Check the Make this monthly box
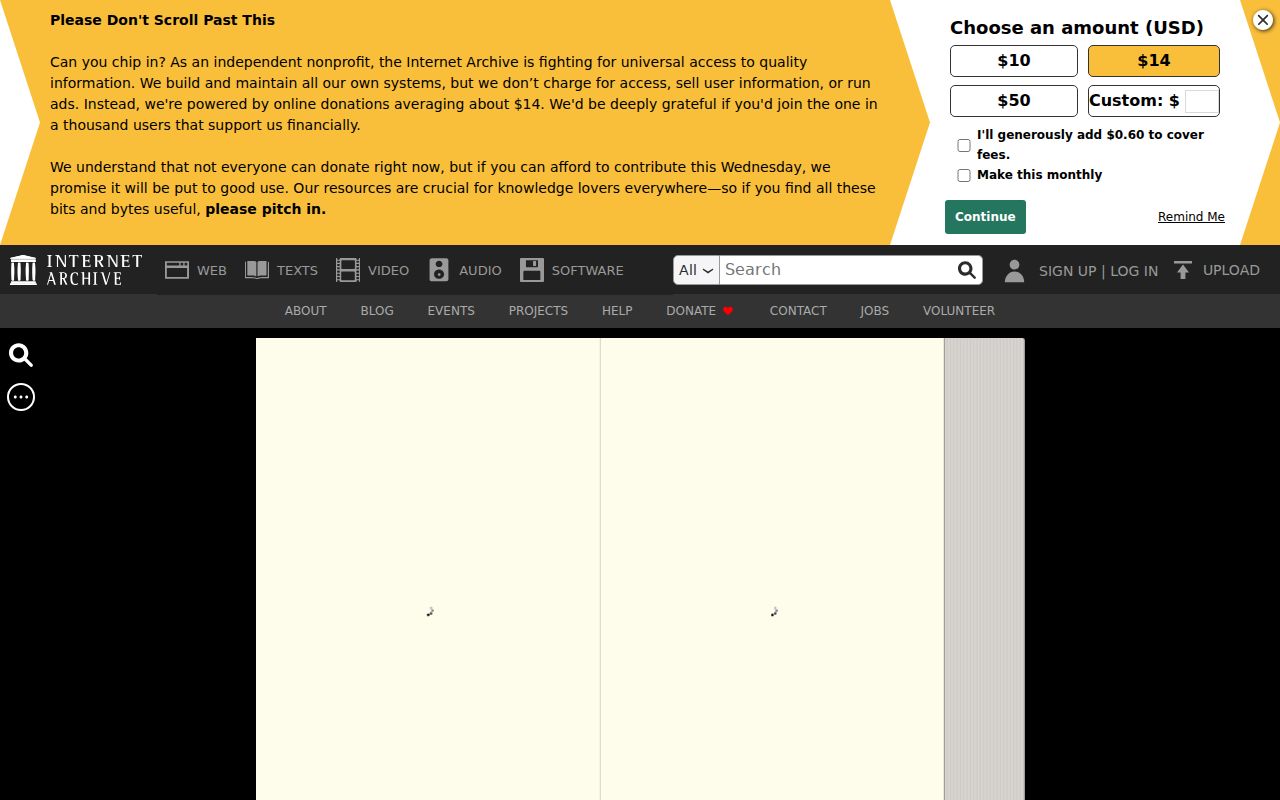The height and width of the screenshot is (800, 1280). point(964,175)
